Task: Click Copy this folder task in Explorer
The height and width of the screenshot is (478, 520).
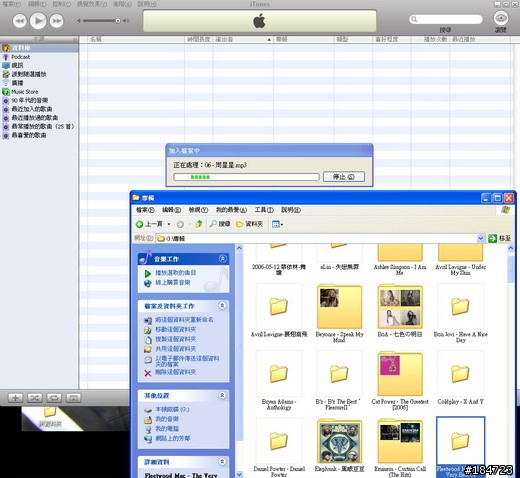Action: click(x=170, y=339)
